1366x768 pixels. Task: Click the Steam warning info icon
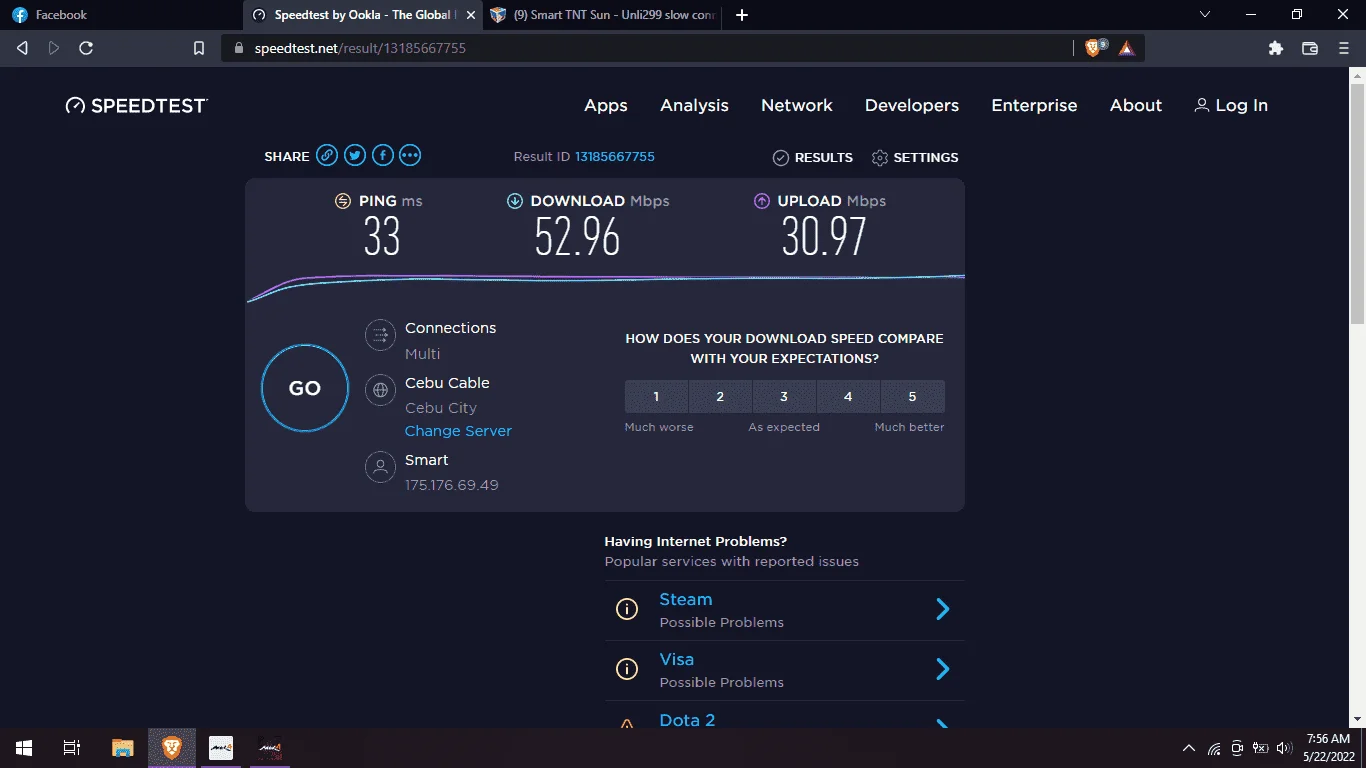coord(627,609)
